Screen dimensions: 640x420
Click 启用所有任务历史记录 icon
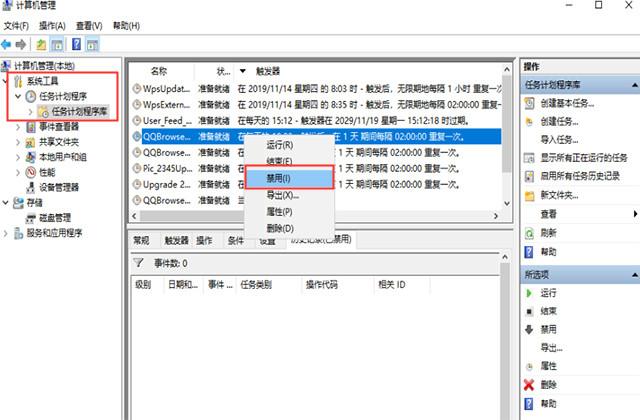click(529, 176)
